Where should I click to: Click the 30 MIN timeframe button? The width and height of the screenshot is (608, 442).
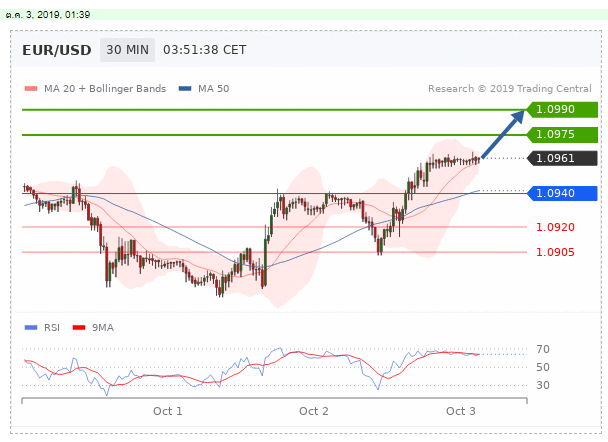click(127, 50)
